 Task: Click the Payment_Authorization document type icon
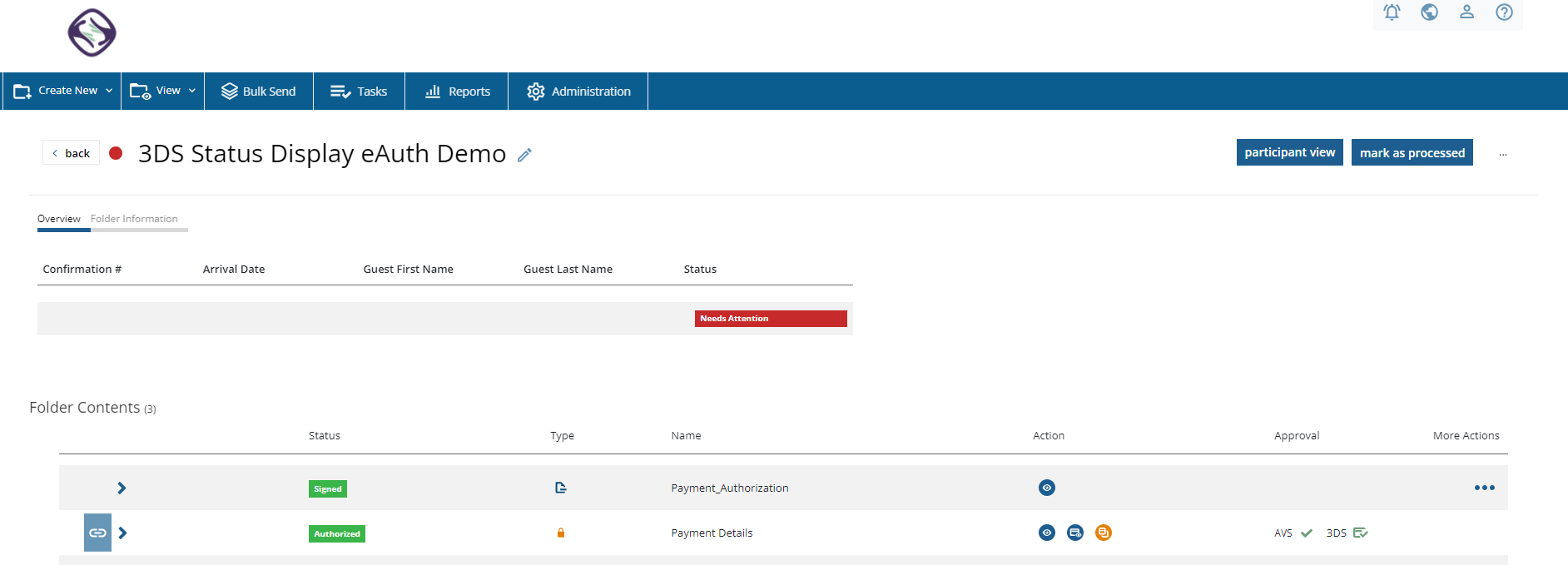point(561,488)
